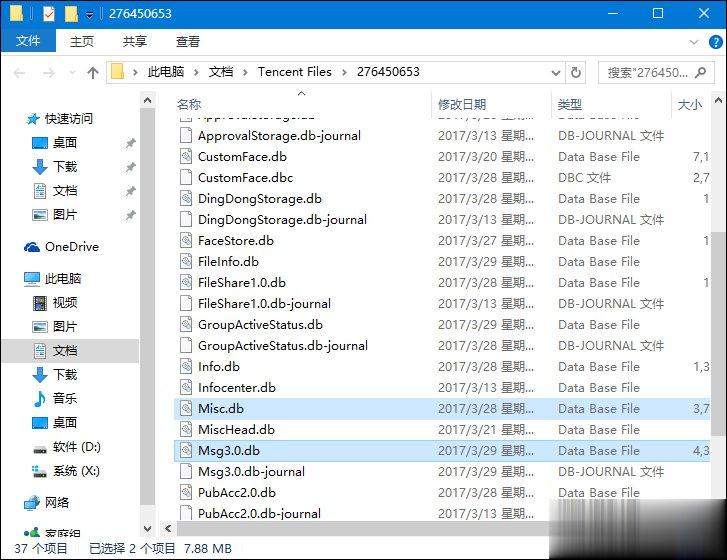Sort by the 修改日期 column header
This screenshot has width=727, height=560.
pos(462,104)
